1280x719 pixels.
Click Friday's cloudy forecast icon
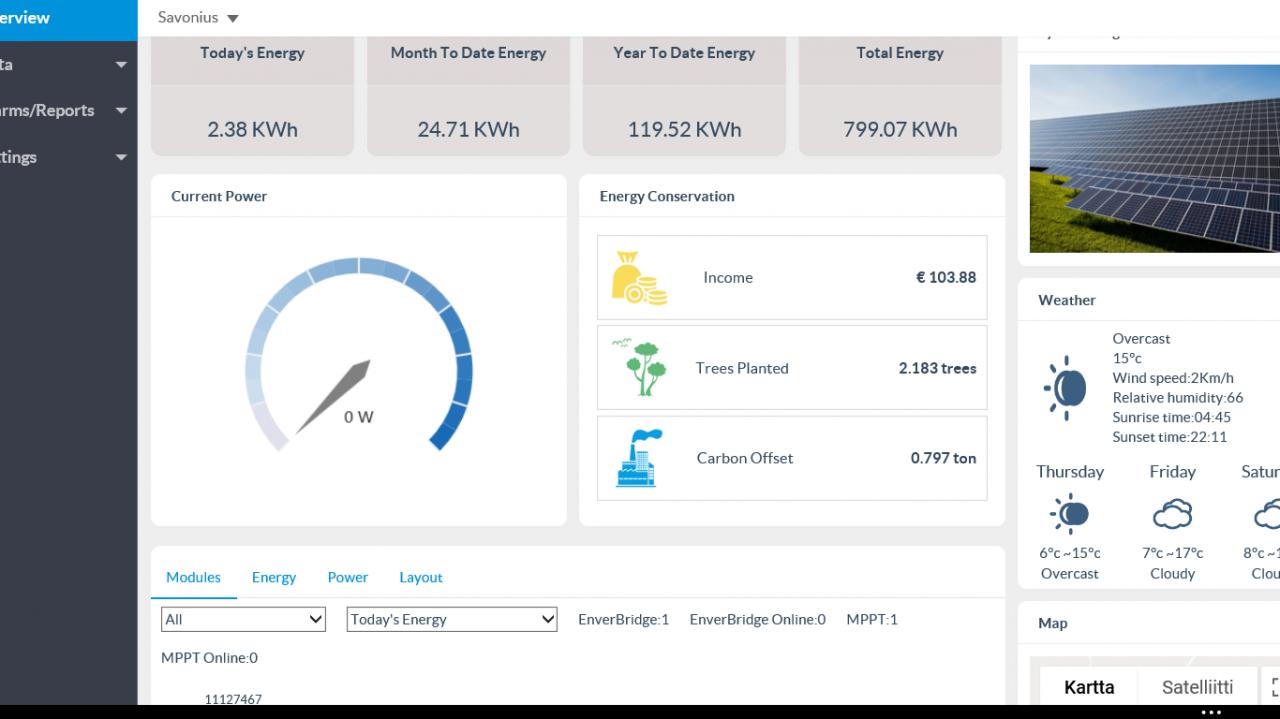click(1172, 514)
